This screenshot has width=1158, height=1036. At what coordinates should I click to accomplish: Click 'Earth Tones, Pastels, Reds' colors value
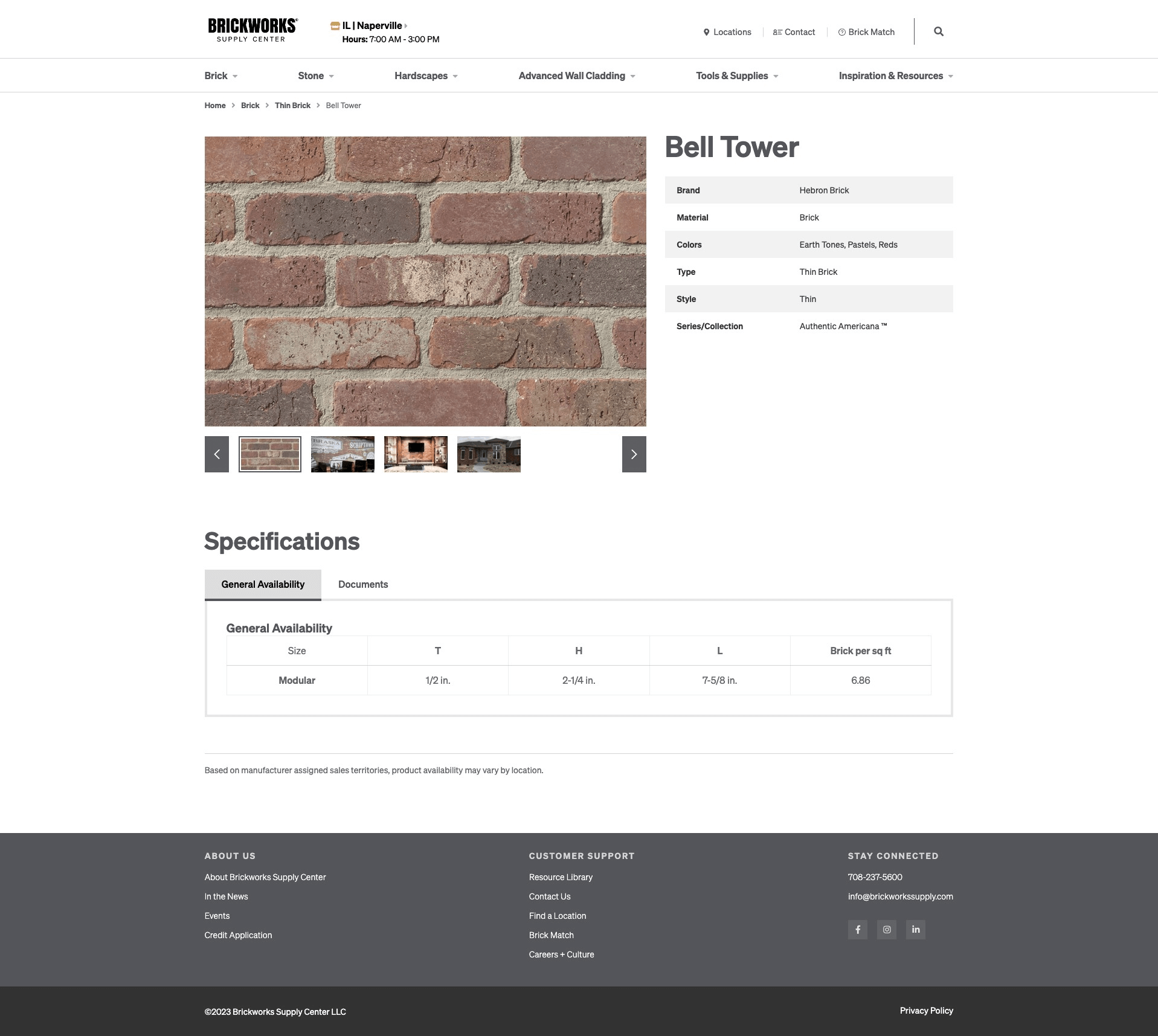848,245
